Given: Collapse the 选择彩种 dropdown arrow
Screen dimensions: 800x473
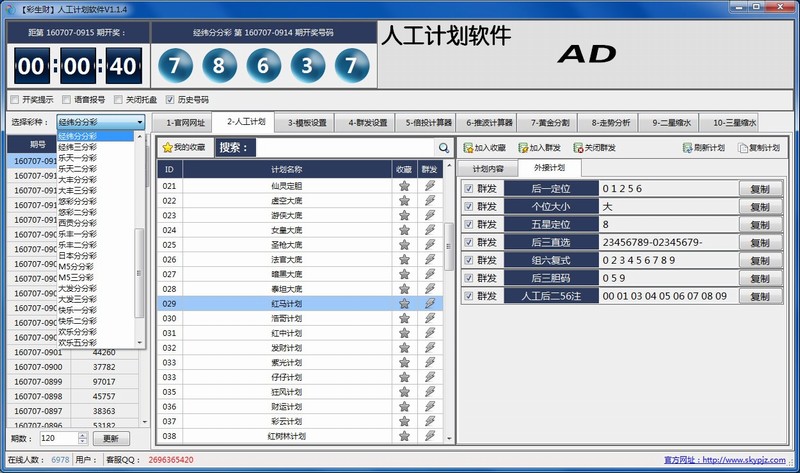Looking at the screenshot, I should (139, 123).
